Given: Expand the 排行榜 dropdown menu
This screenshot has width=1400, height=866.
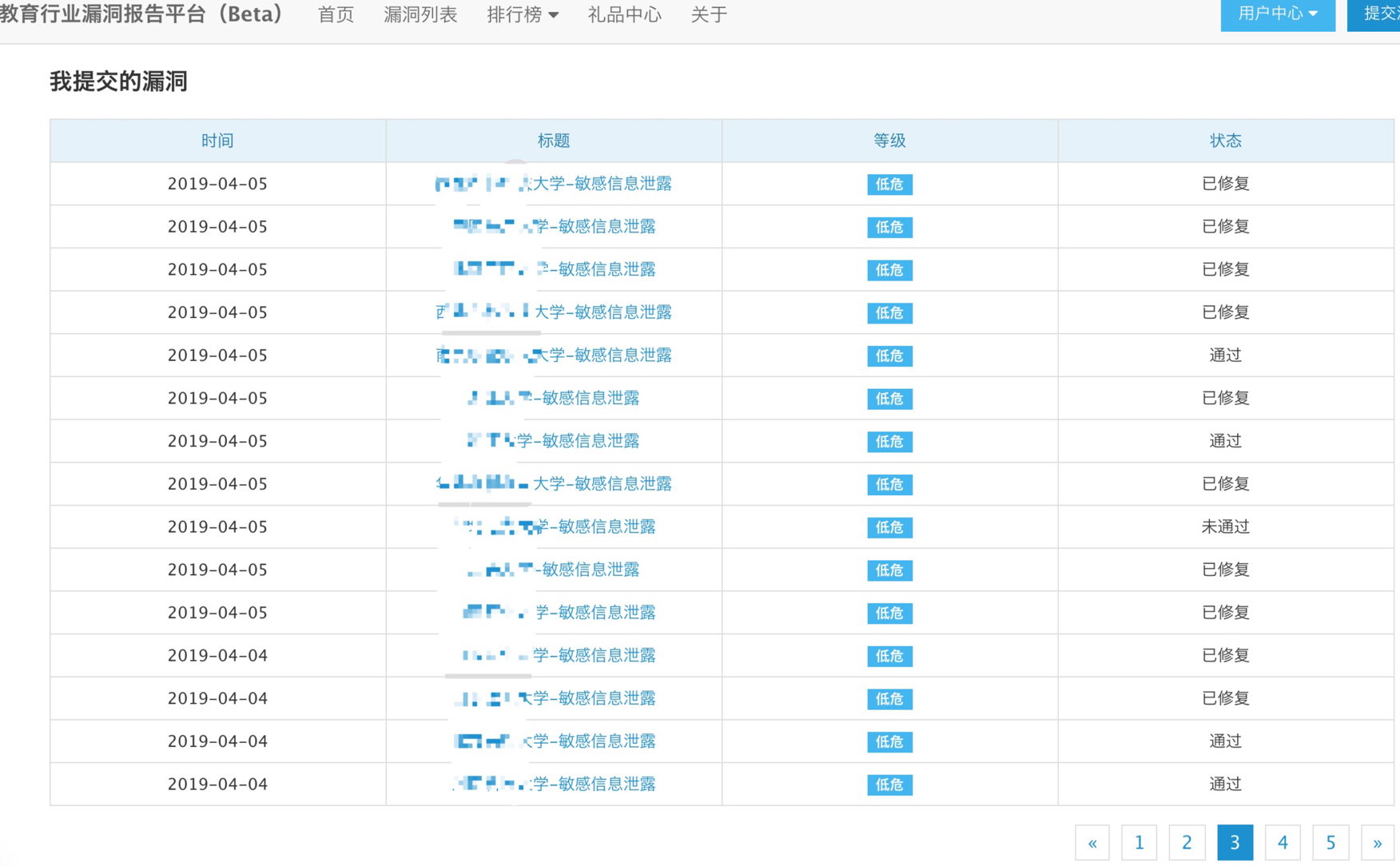Looking at the screenshot, I should (523, 14).
